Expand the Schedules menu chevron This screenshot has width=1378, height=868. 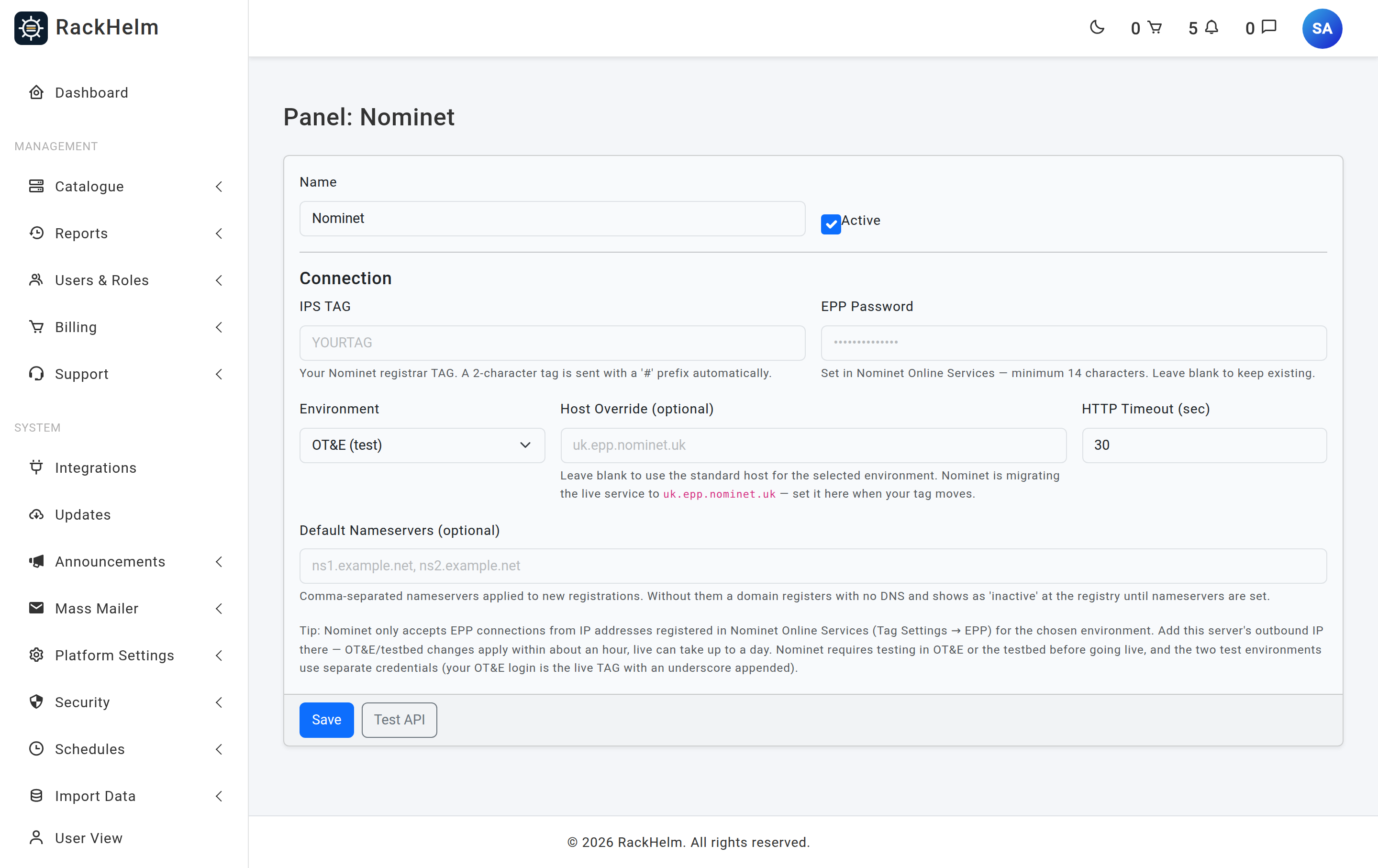click(x=219, y=749)
